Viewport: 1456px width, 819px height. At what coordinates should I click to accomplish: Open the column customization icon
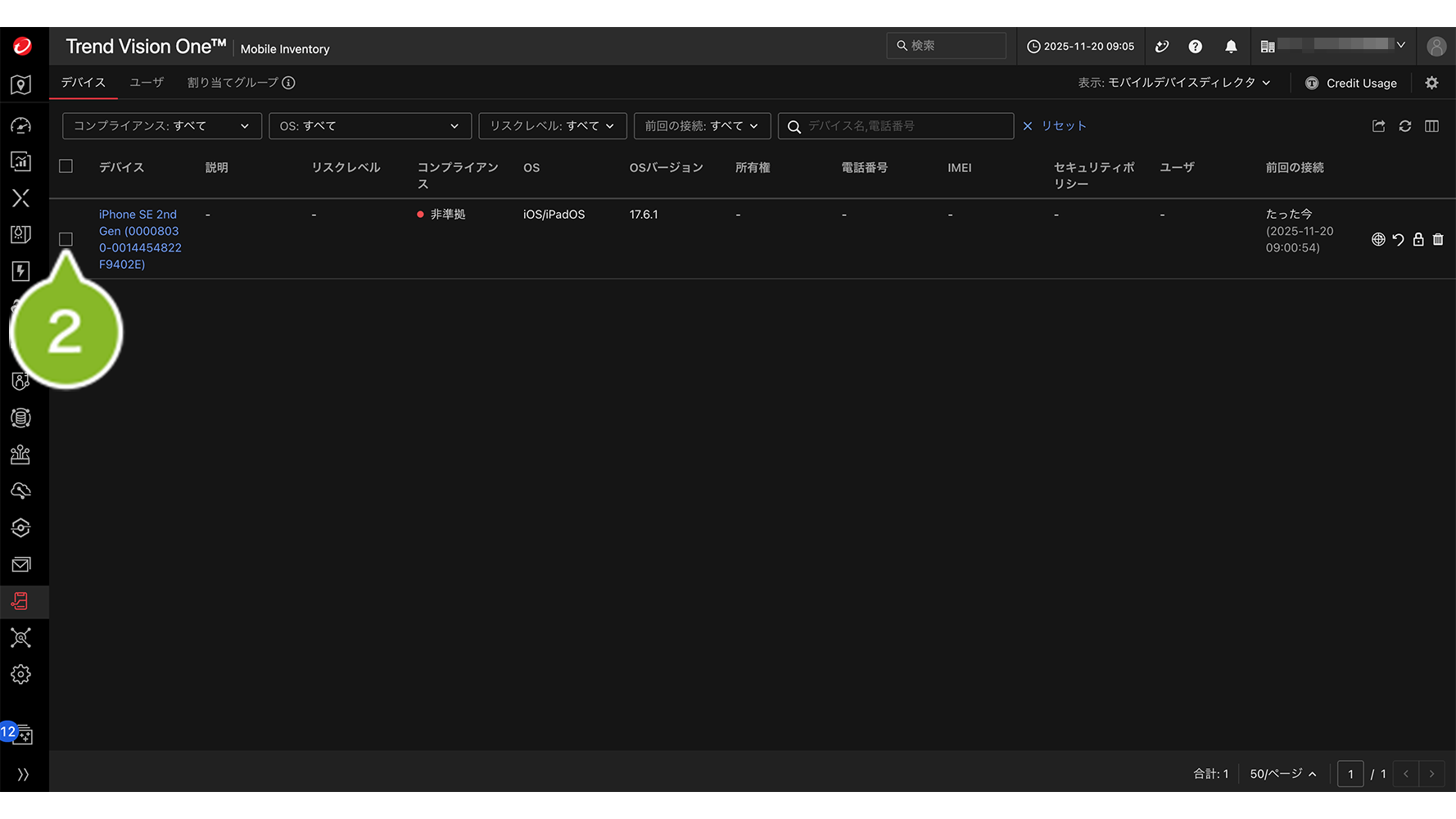pos(1431,126)
